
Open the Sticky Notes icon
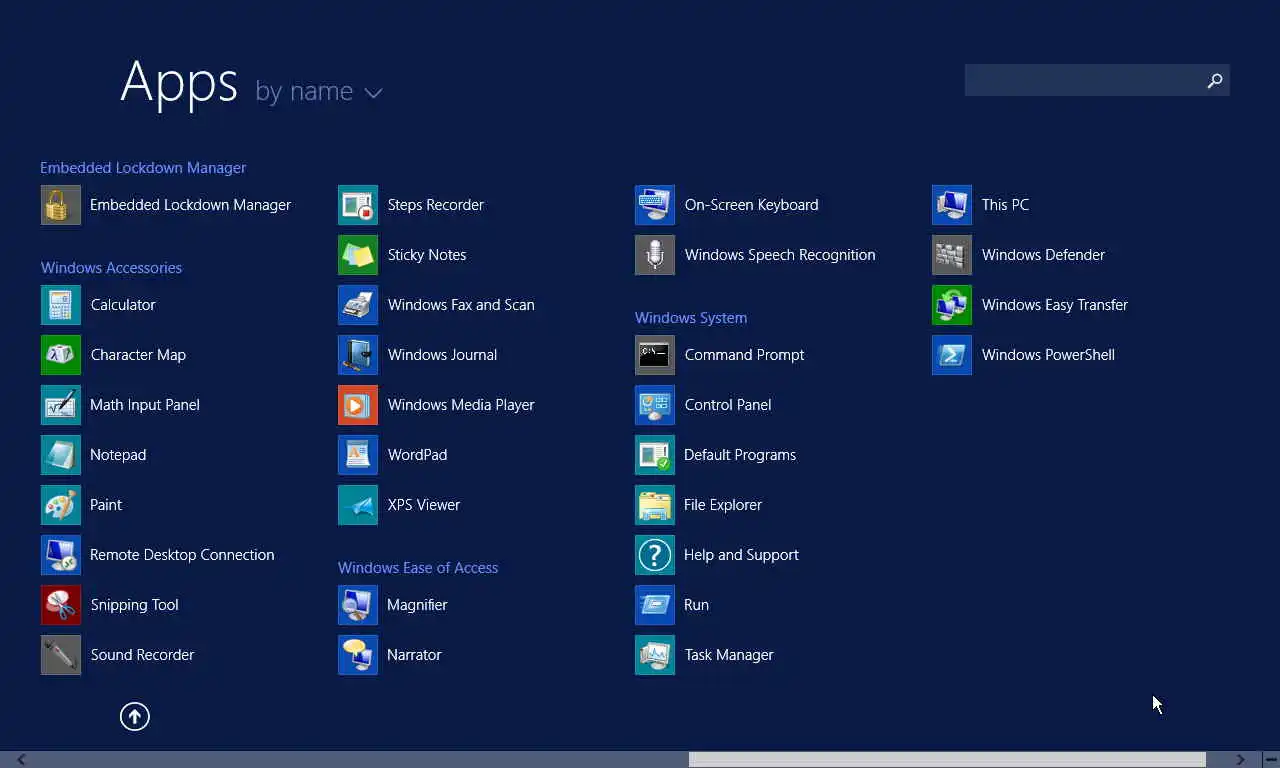pos(358,255)
